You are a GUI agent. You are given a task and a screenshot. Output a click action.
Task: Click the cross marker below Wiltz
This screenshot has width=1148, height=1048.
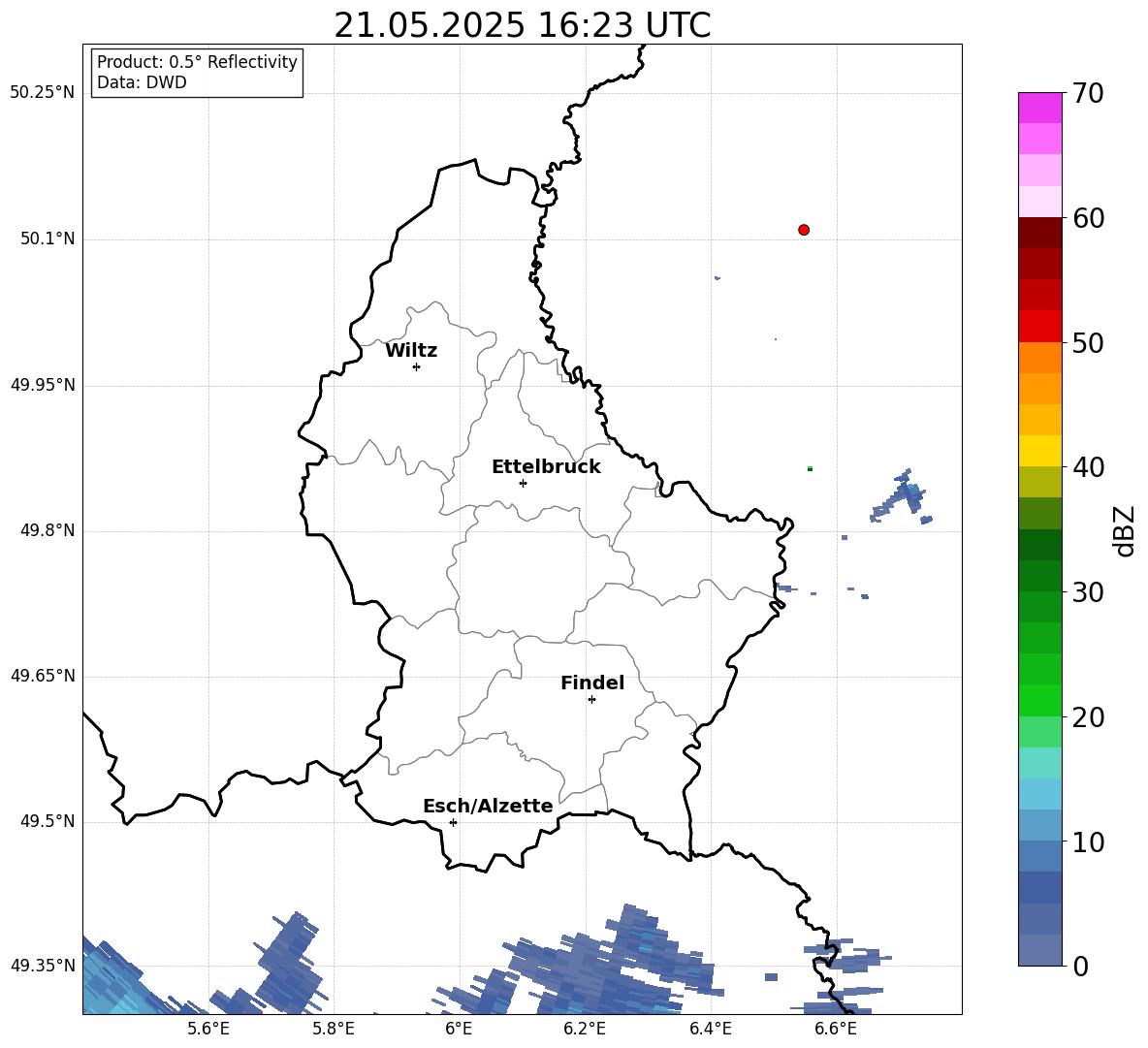pyautogui.click(x=417, y=366)
